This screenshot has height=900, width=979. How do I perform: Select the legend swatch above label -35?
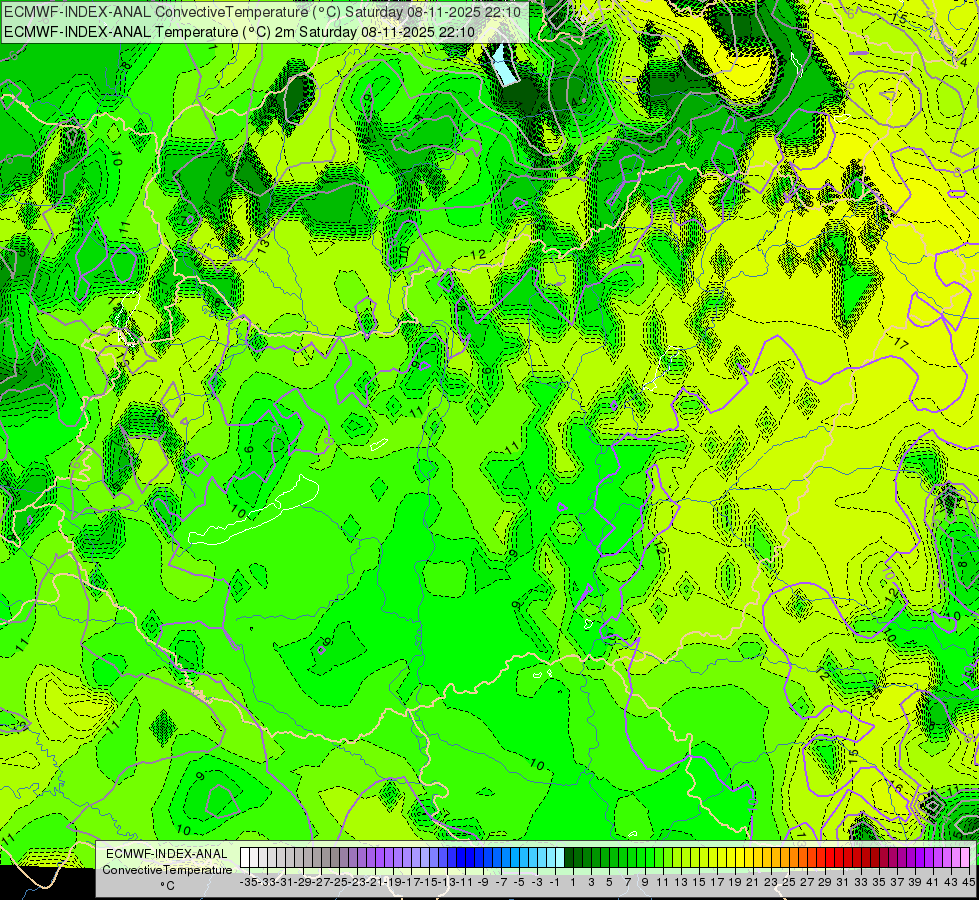[x=245, y=857]
